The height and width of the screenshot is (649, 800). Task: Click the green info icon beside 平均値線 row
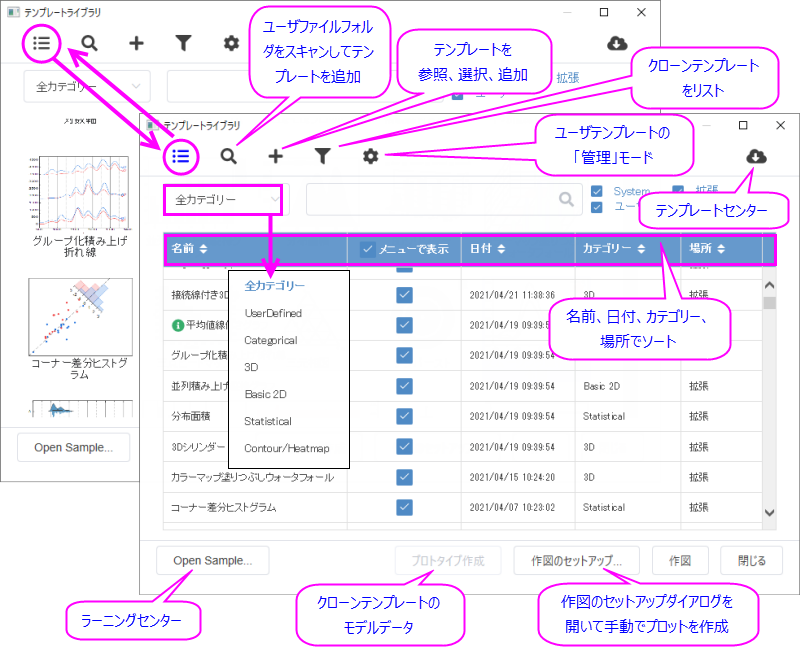coord(178,325)
